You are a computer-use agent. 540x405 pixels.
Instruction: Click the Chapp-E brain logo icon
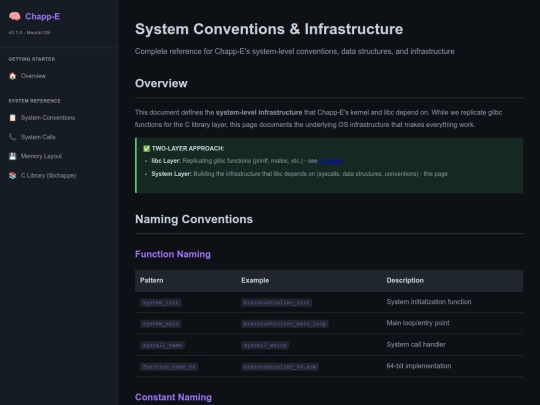click(14, 16)
